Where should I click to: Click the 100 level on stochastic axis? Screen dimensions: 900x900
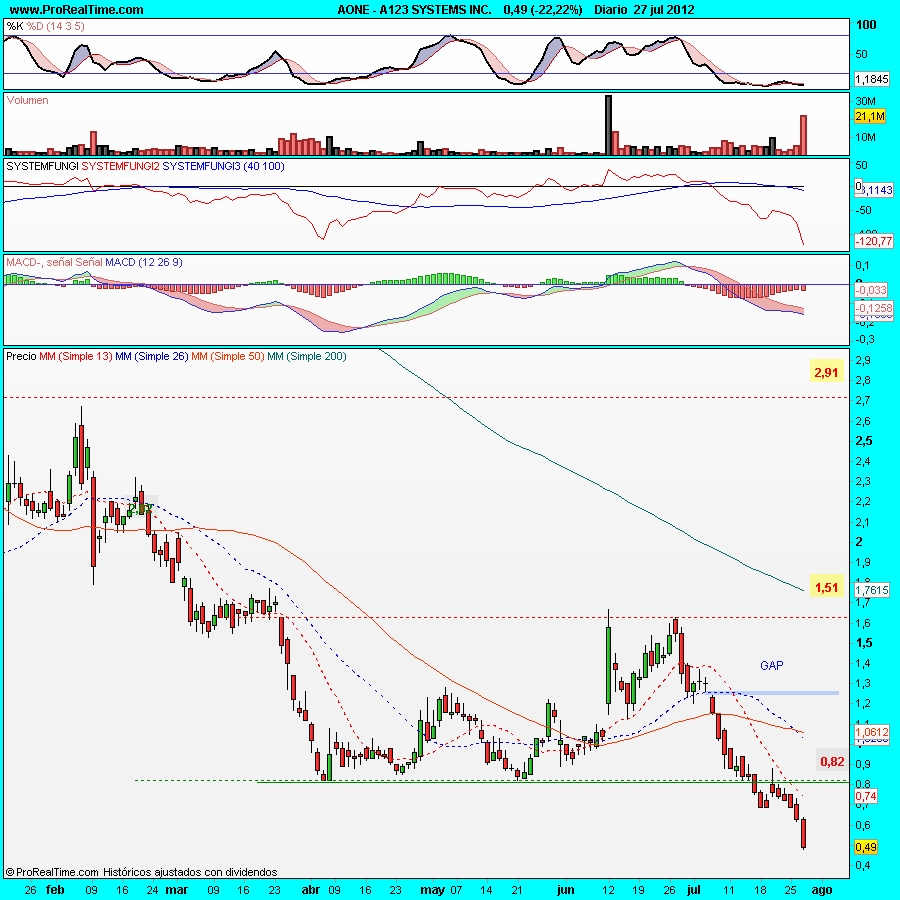866,25
